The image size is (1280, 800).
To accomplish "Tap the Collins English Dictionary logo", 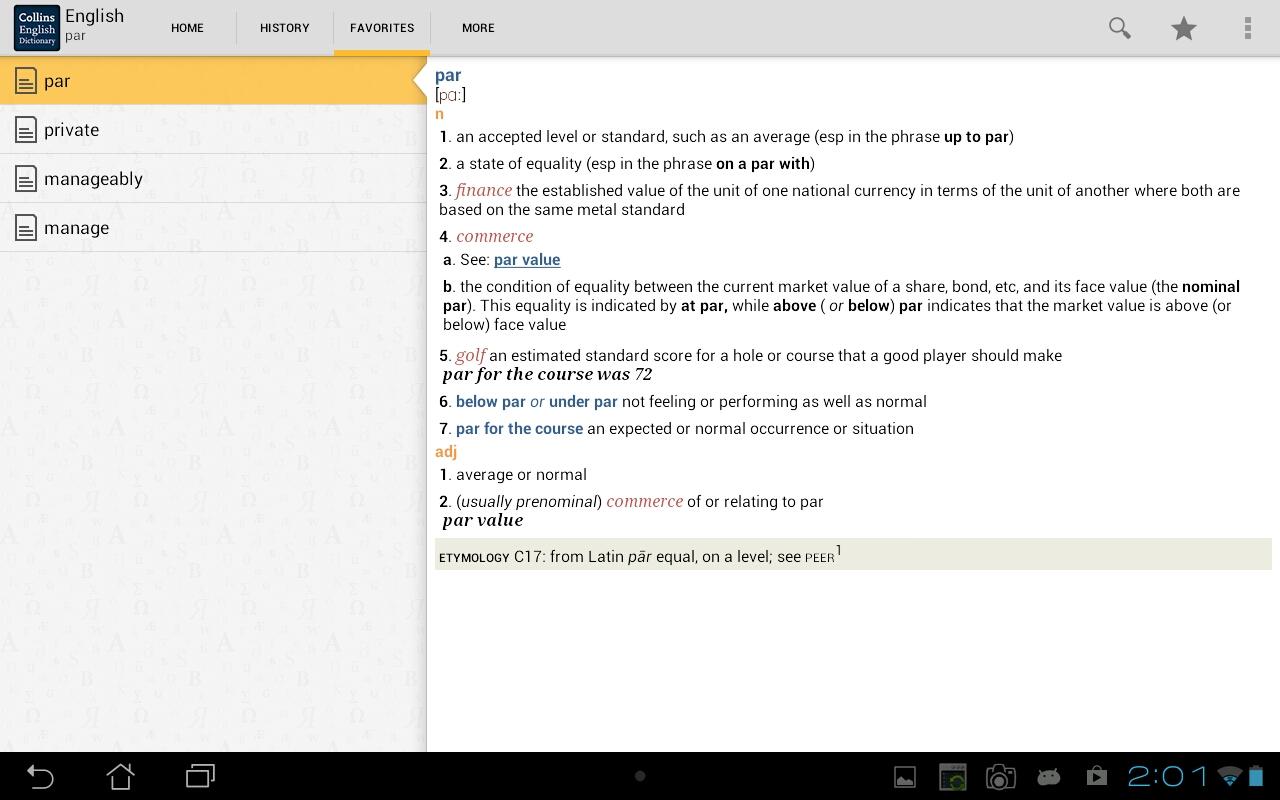I will pyautogui.click(x=36, y=27).
